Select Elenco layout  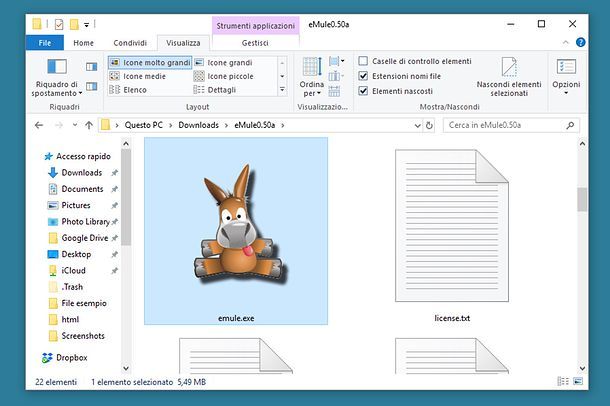pyautogui.click(x=128, y=90)
